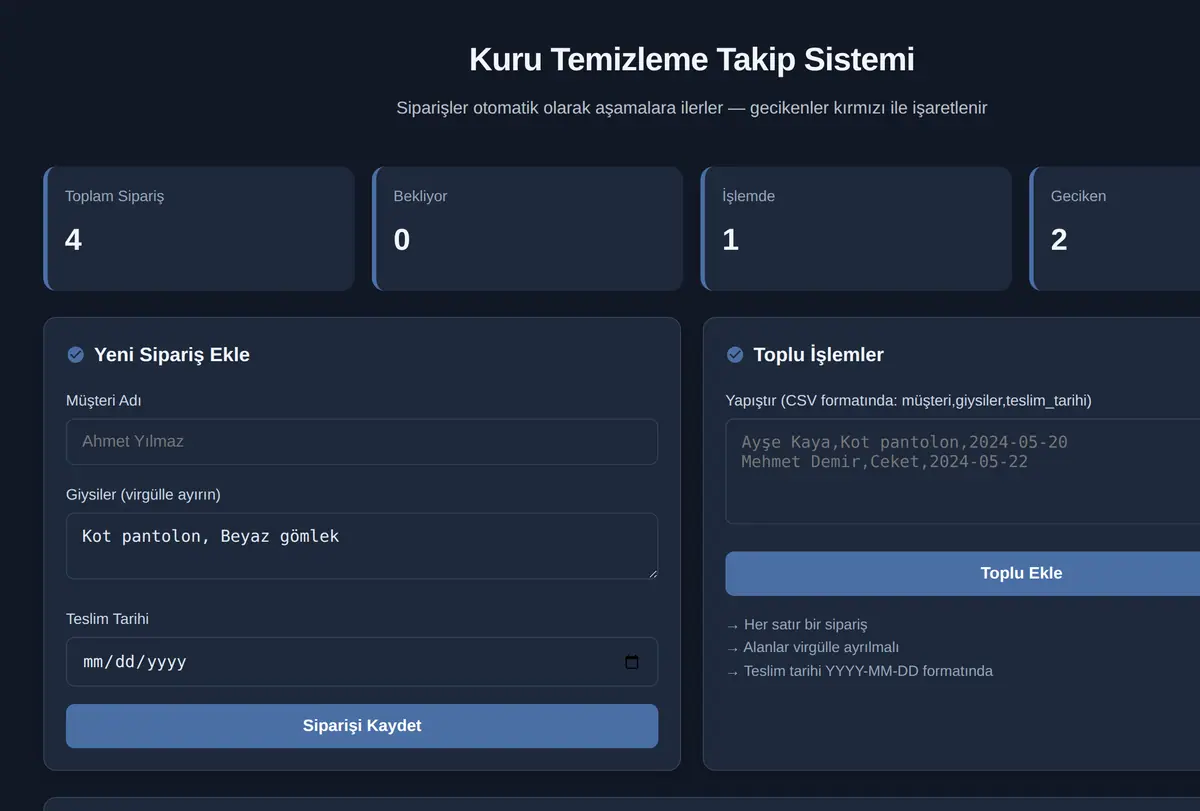Click the Yapıştır CSV format label
The image size is (1200, 811).
(x=909, y=401)
